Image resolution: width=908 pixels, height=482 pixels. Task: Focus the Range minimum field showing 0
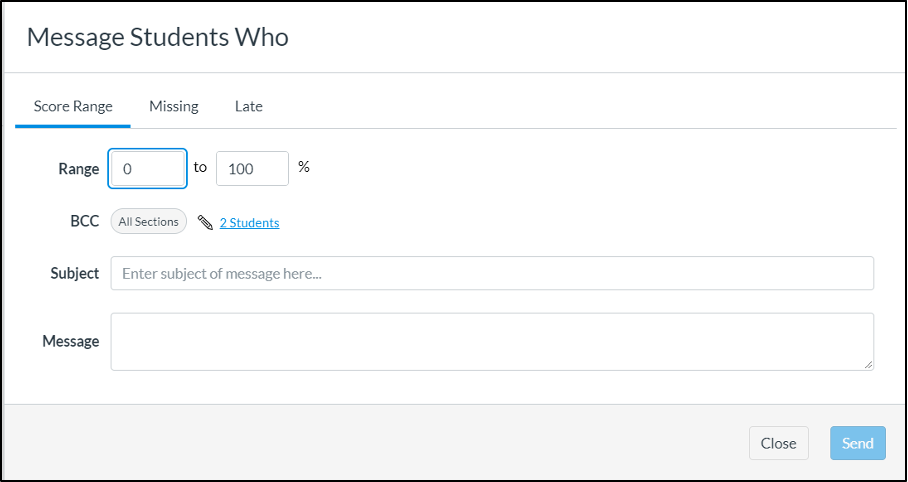[x=148, y=169]
